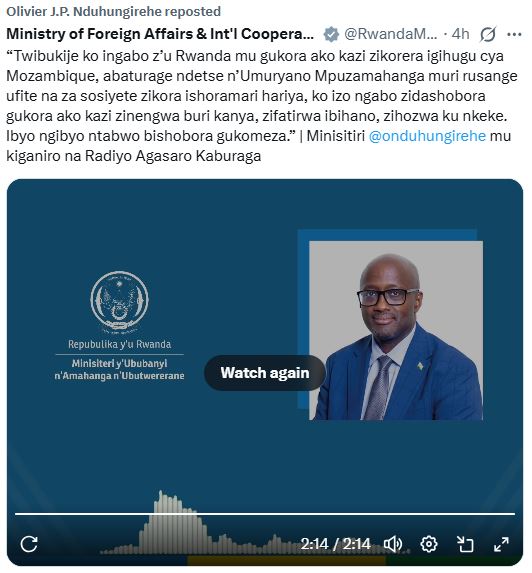Open the three-dot more options menu
The height and width of the screenshot is (573, 532).
pos(514,34)
